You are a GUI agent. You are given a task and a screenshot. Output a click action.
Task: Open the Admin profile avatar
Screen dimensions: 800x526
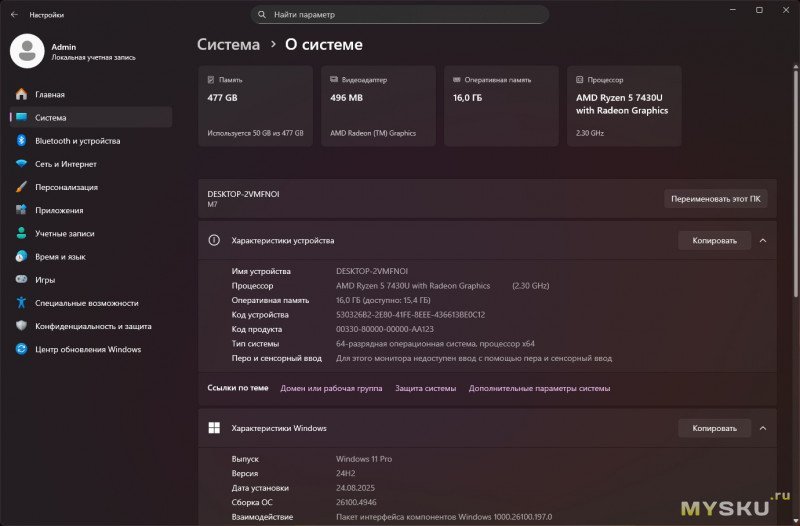coord(27,51)
